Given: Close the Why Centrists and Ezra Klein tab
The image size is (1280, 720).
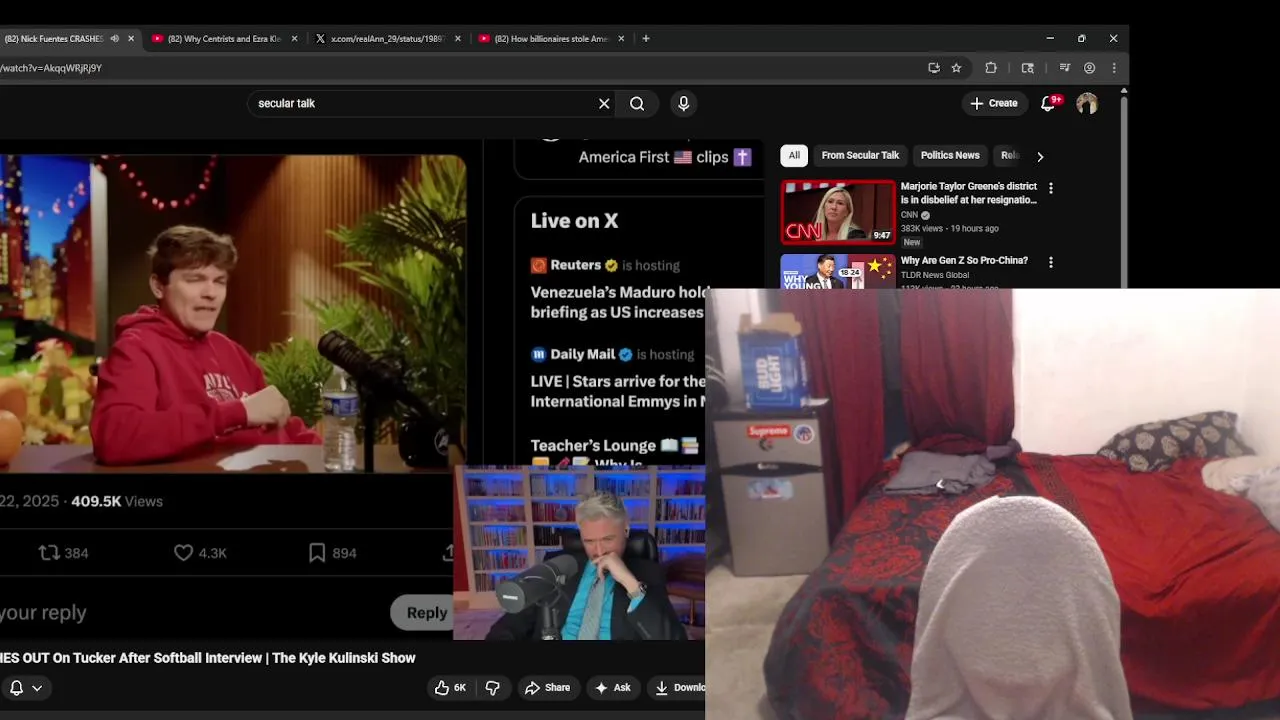Looking at the screenshot, I should pyautogui.click(x=294, y=39).
